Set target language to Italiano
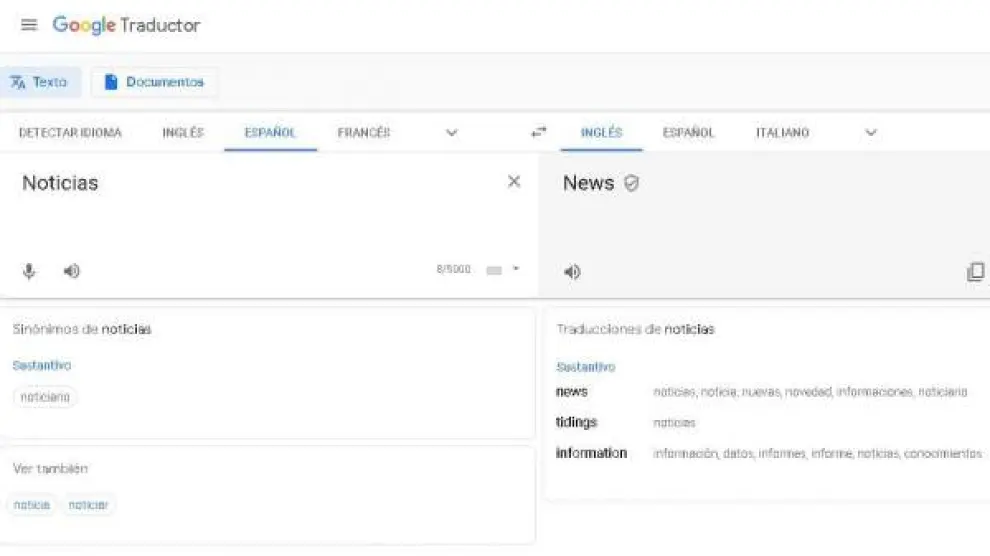This screenshot has width=990, height=556. 782,132
